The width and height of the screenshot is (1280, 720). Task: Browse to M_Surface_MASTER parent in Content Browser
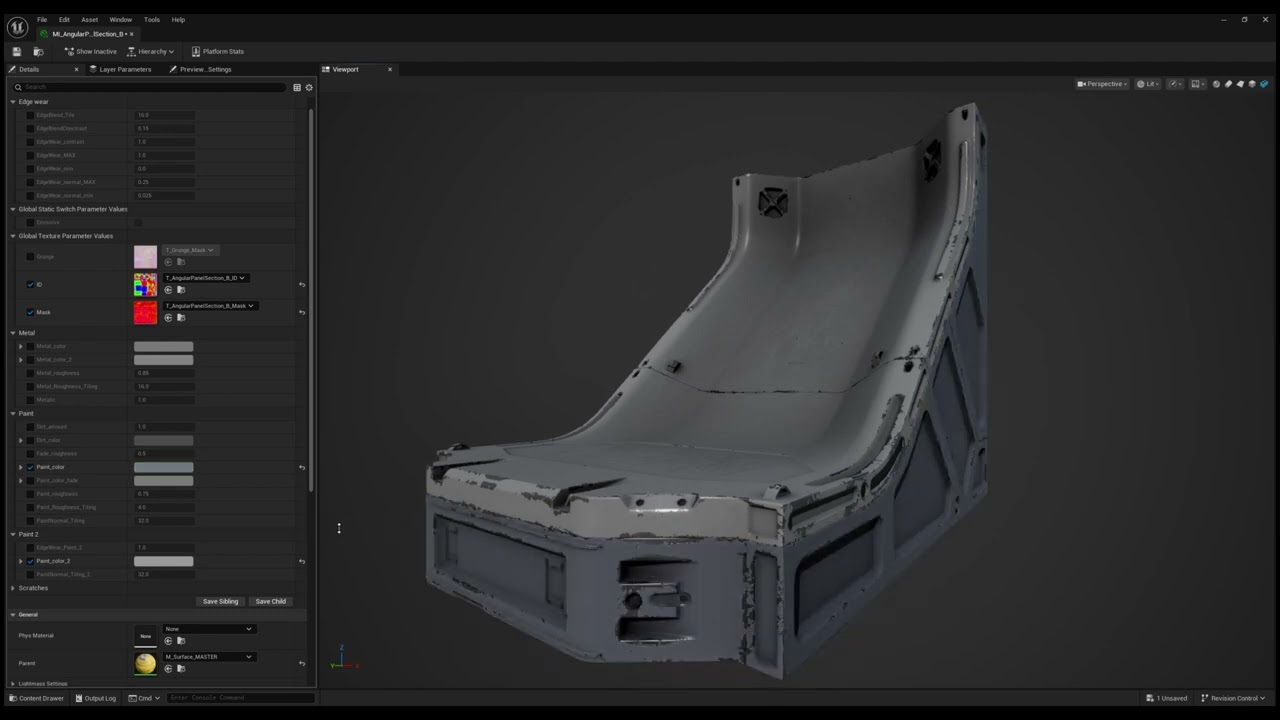181,669
